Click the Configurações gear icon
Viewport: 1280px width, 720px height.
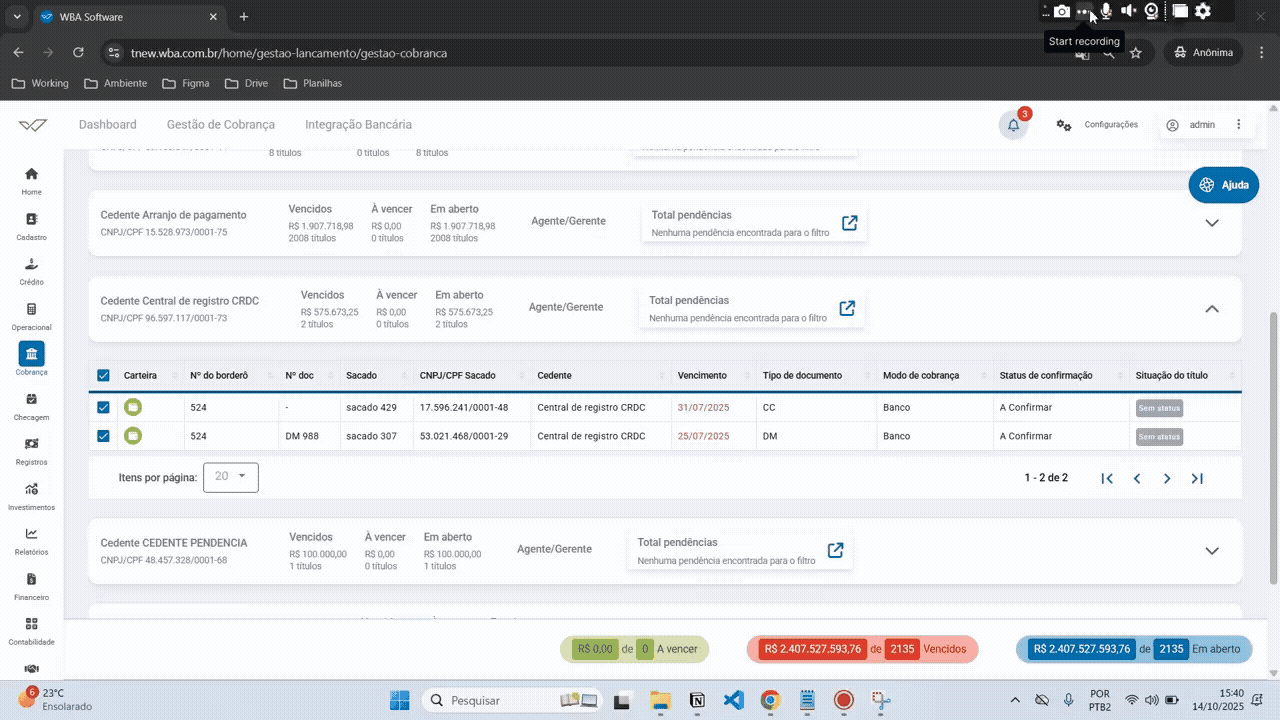[1064, 125]
